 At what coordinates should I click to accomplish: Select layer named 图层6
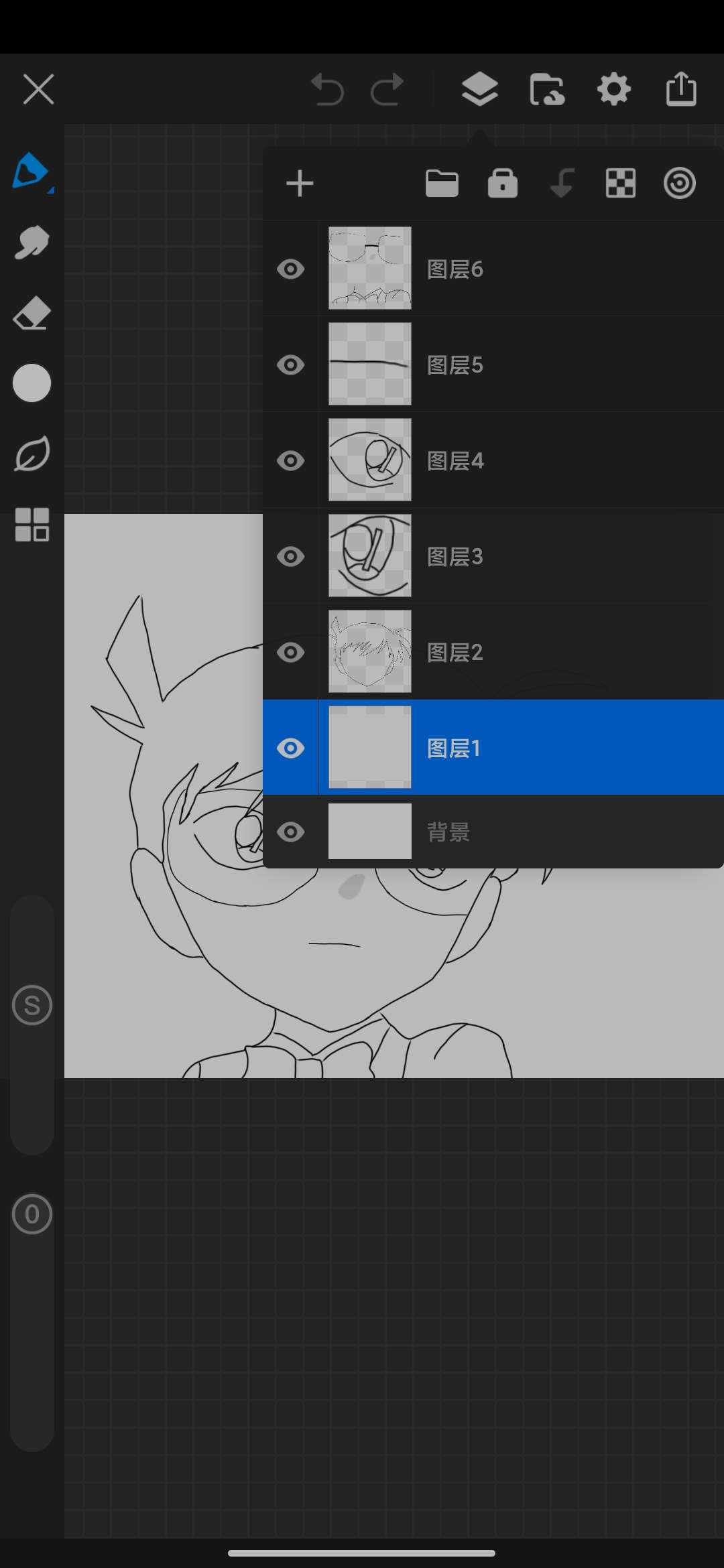coord(455,269)
